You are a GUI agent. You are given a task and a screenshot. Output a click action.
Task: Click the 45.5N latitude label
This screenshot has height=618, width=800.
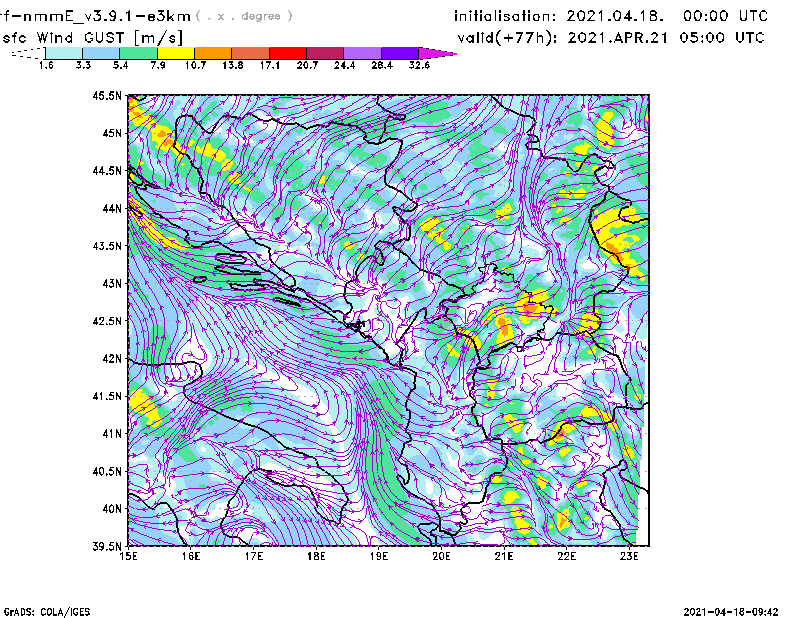coord(107,95)
